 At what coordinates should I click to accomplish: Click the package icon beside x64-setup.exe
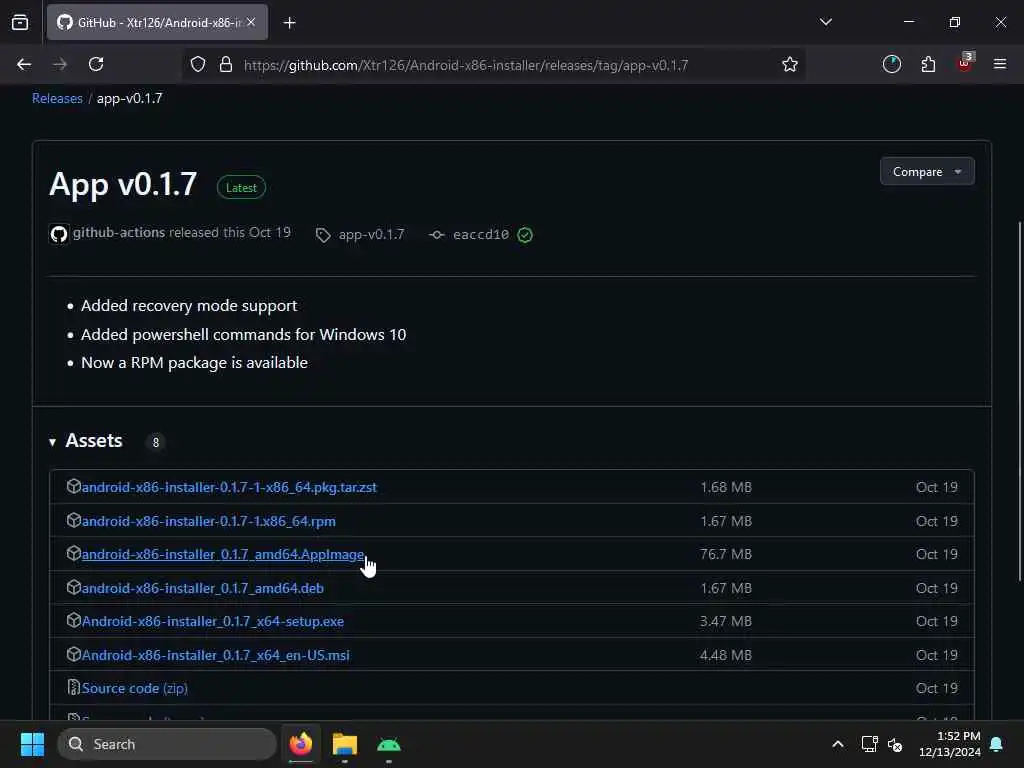pos(74,620)
